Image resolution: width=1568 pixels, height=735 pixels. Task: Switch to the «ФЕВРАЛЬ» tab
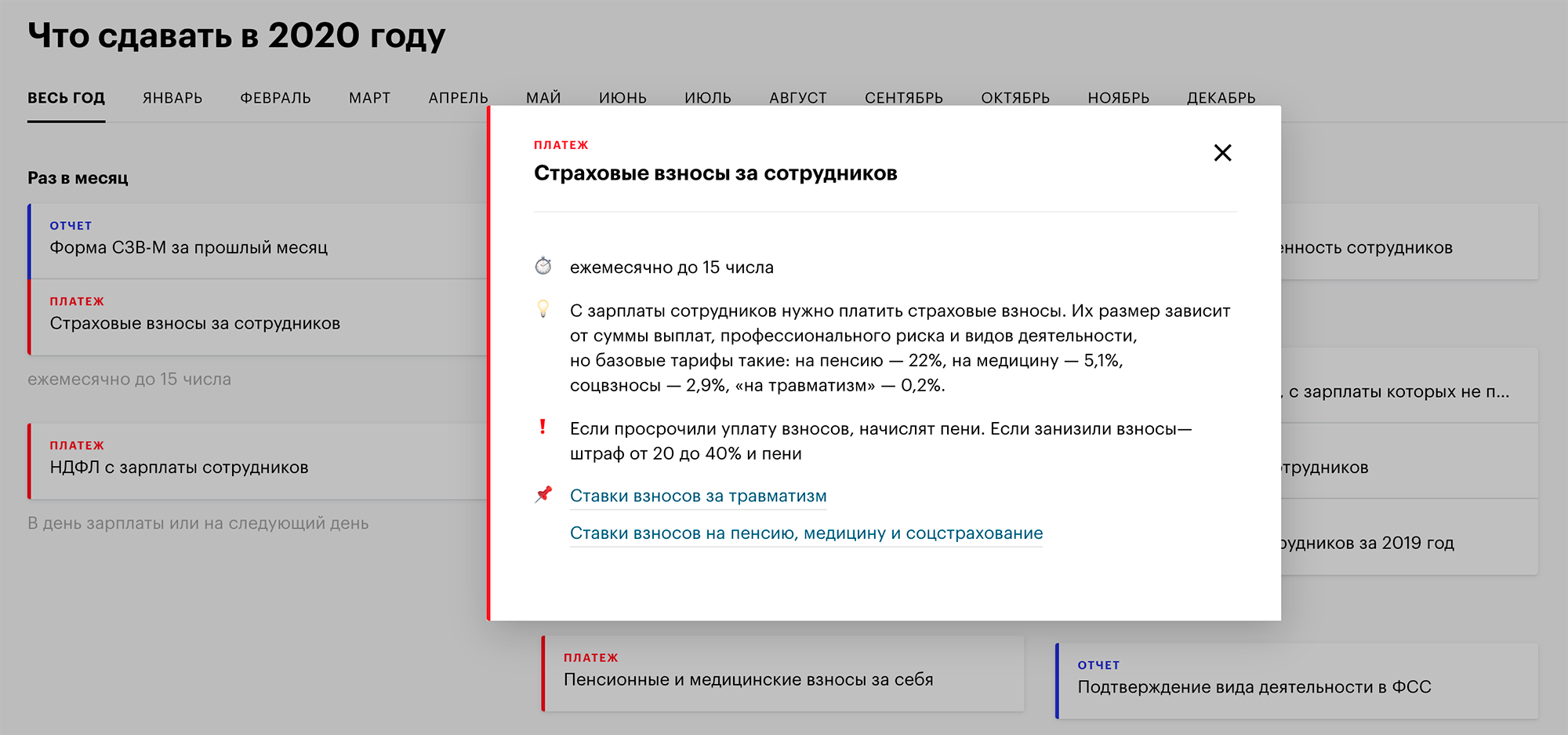pyautogui.click(x=275, y=98)
